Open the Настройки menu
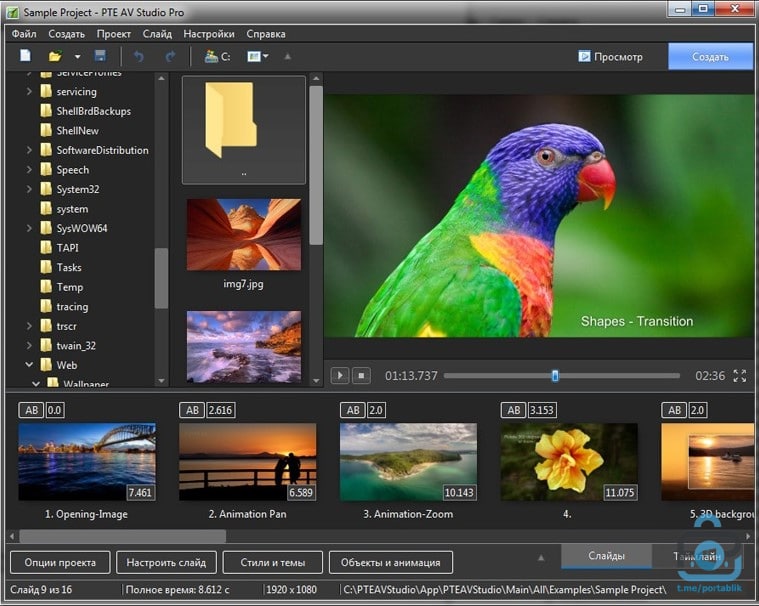The height and width of the screenshot is (606, 759). (209, 34)
